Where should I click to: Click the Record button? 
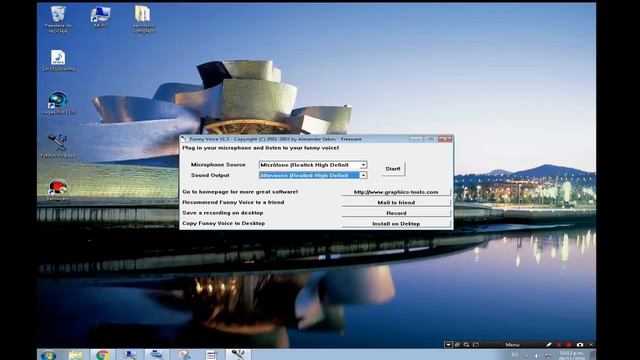click(x=396, y=213)
